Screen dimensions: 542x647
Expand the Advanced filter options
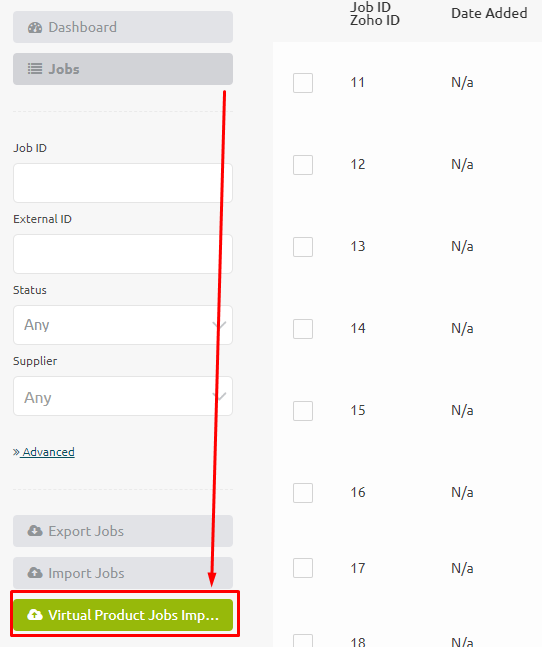(x=48, y=452)
